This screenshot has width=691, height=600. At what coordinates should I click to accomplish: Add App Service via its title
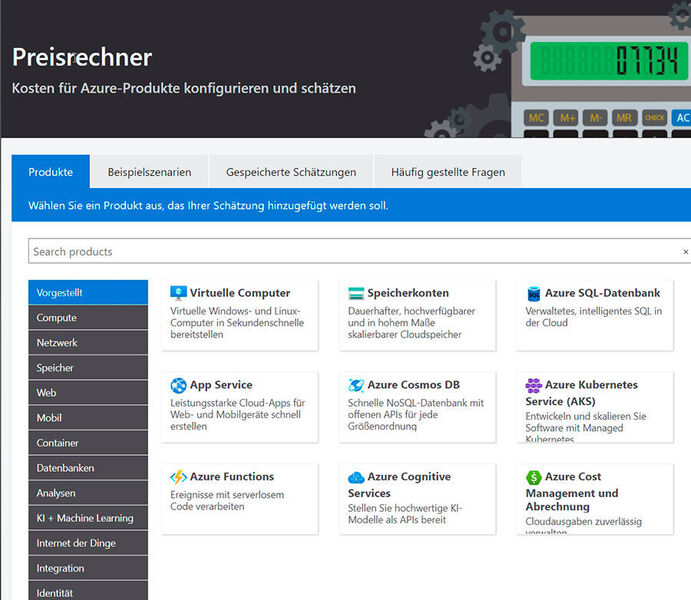pyautogui.click(x=221, y=385)
